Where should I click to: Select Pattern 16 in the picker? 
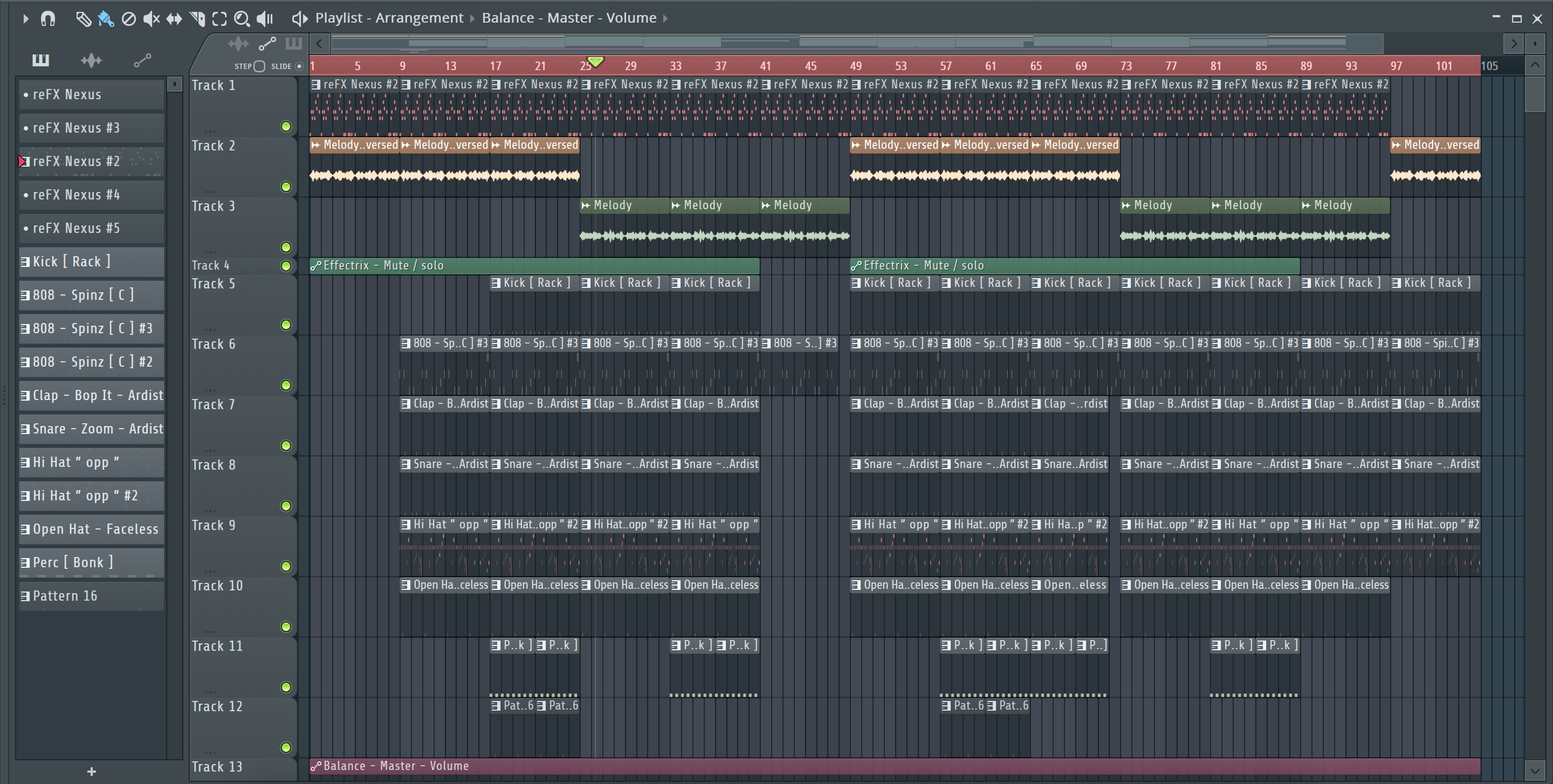(92, 596)
